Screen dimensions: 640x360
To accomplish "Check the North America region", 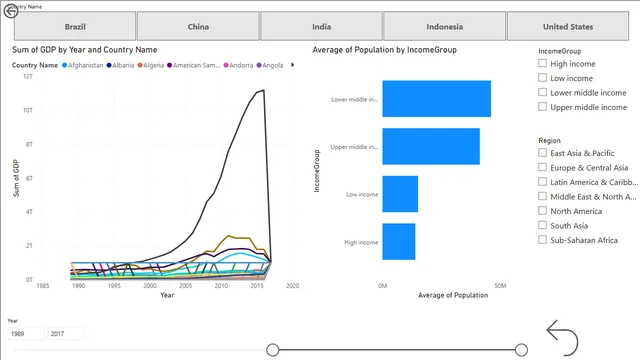I will 542,211.
